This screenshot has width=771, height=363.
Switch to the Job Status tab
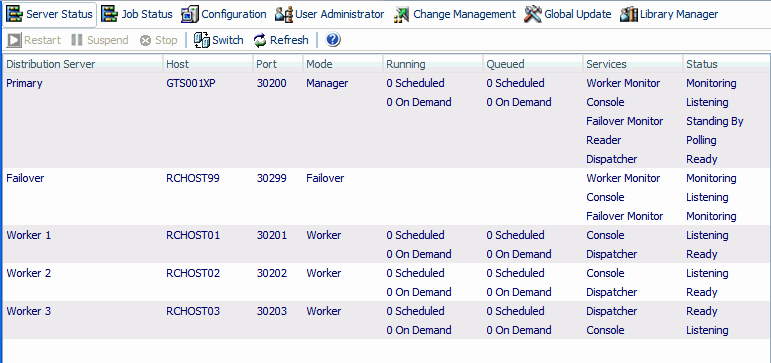[x=137, y=14]
